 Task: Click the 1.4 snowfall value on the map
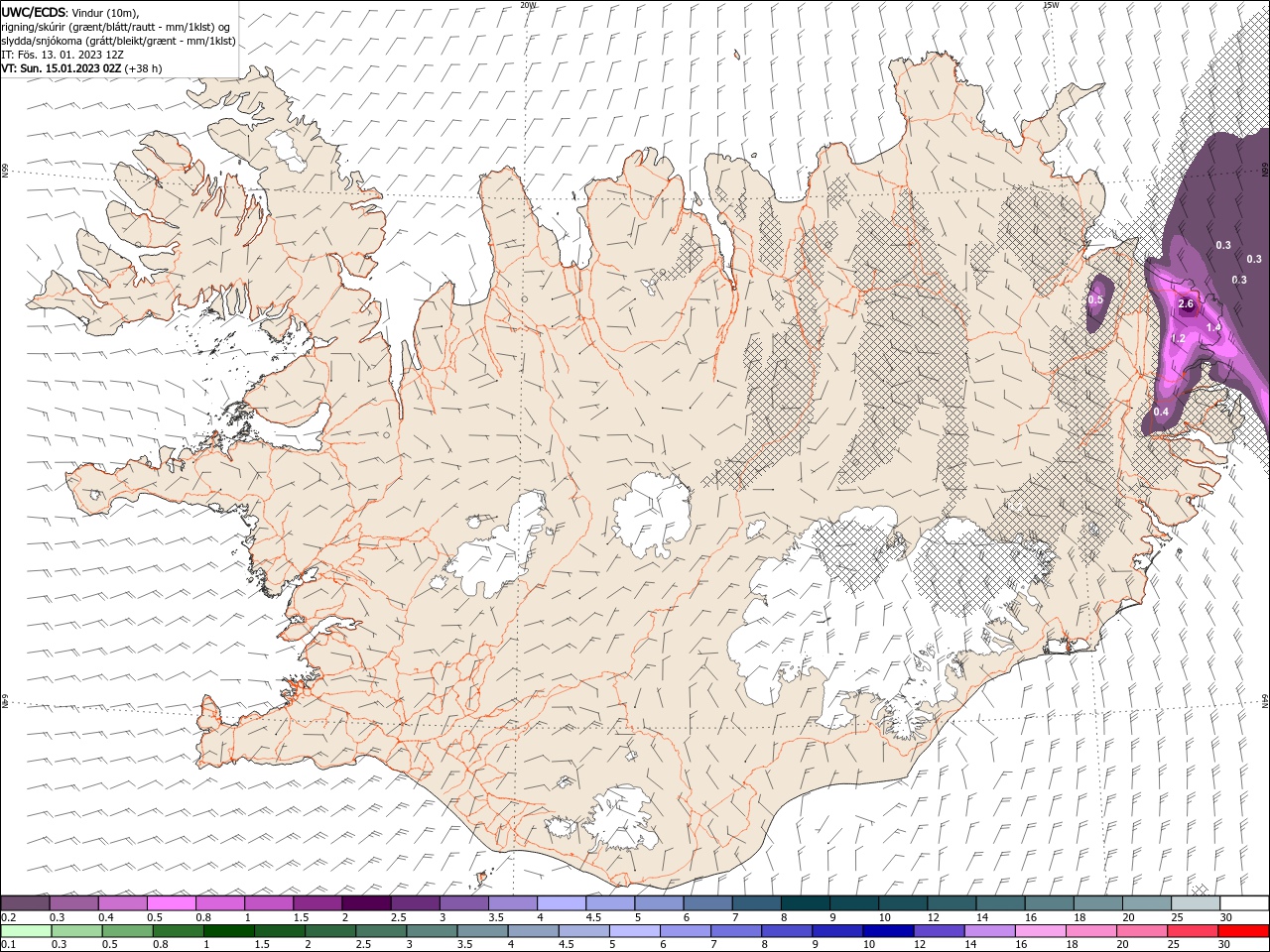click(x=1212, y=326)
